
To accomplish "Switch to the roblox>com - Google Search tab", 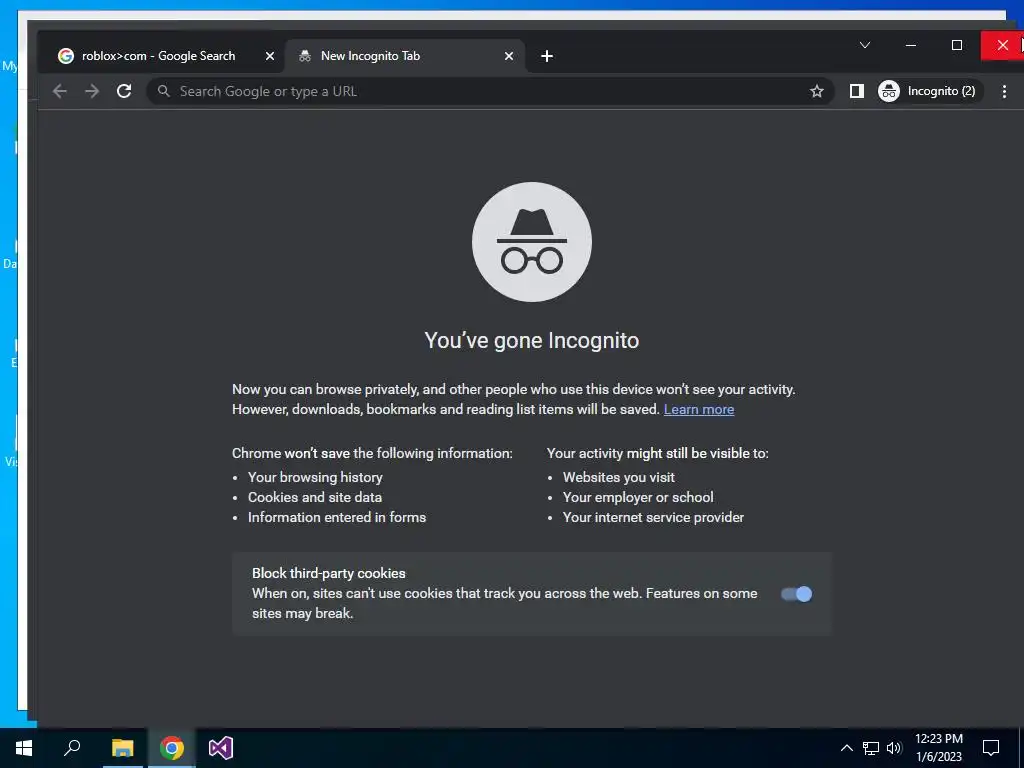I will (x=159, y=56).
